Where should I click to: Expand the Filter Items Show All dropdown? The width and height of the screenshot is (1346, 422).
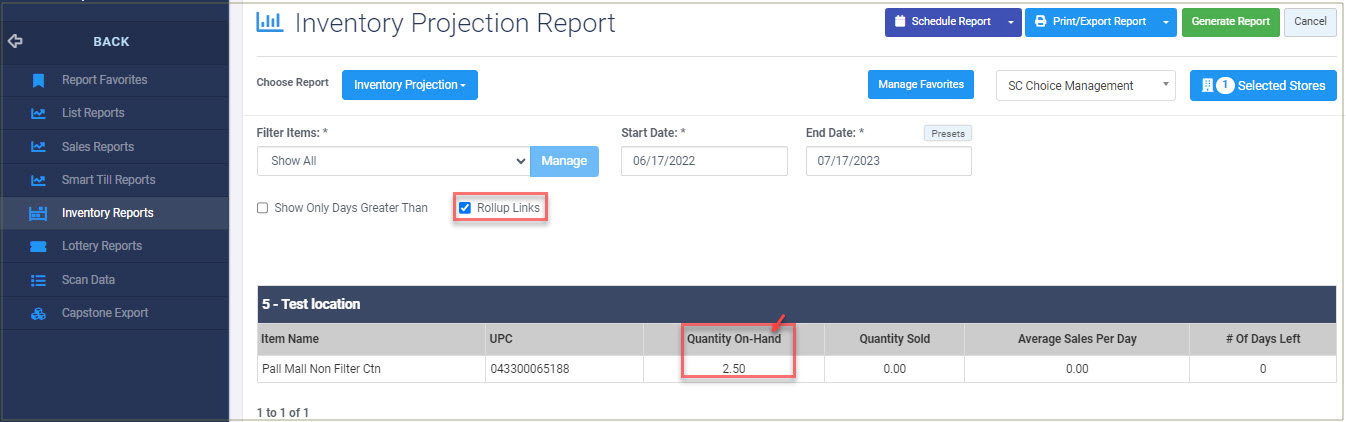click(x=393, y=161)
